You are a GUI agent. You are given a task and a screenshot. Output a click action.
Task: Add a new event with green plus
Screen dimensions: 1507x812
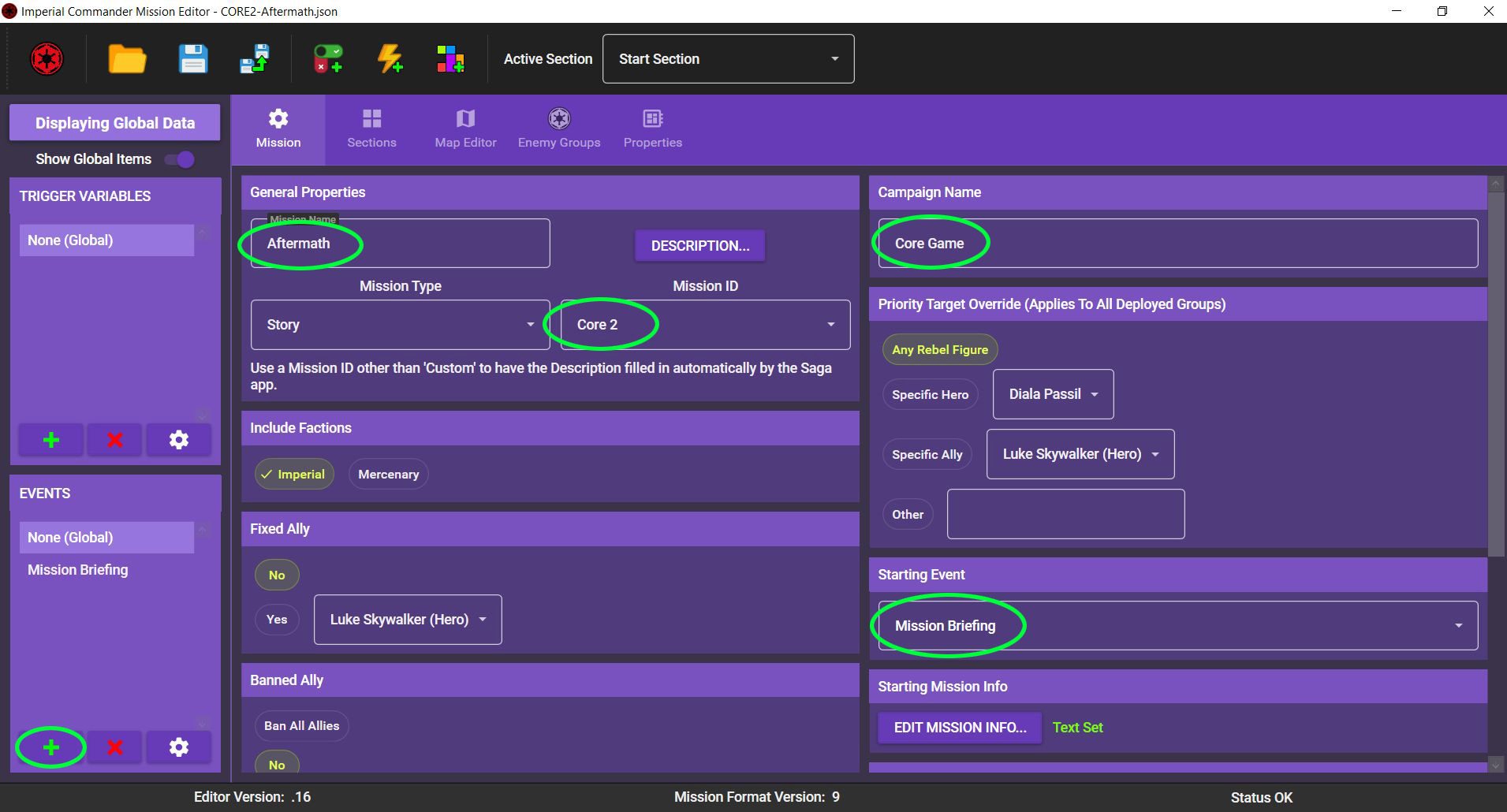51,747
